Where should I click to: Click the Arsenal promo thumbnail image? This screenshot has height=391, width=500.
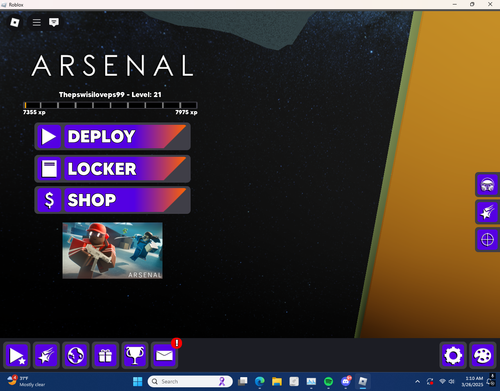112,250
